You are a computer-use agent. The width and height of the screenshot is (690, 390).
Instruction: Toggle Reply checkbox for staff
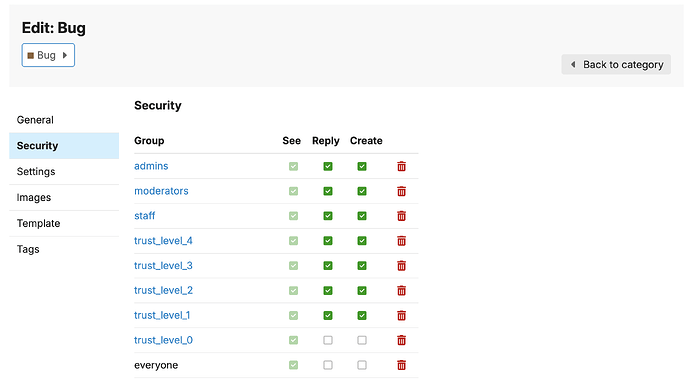pos(328,216)
